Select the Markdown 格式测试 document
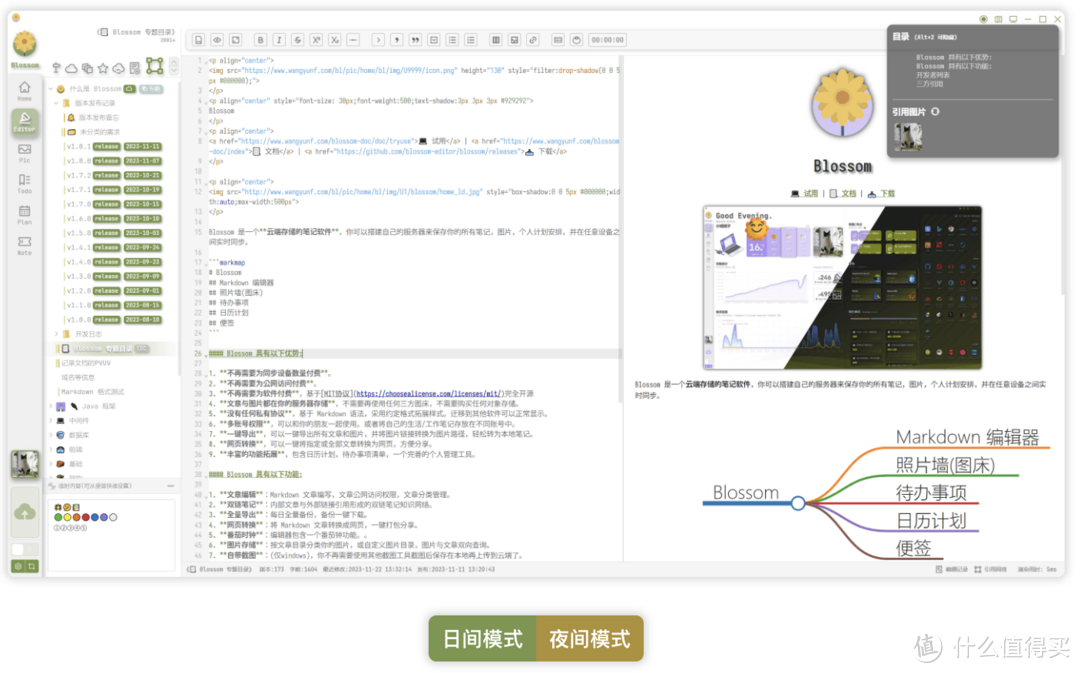Viewport: 1080px width, 673px height. coord(92,392)
